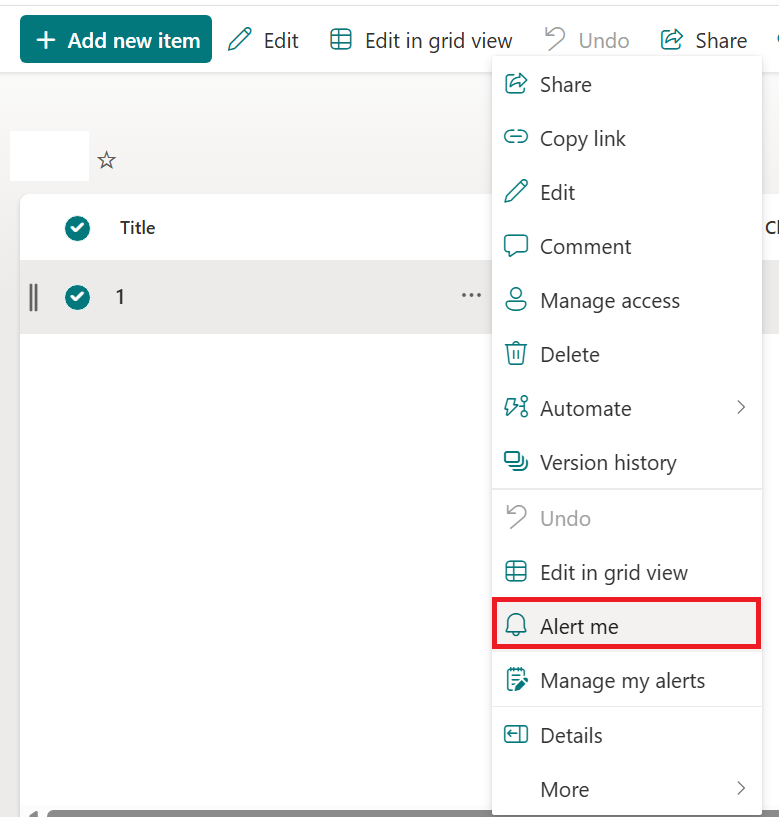
Task: Deselect the row 1 checkmark
Action: click(x=77, y=297)
